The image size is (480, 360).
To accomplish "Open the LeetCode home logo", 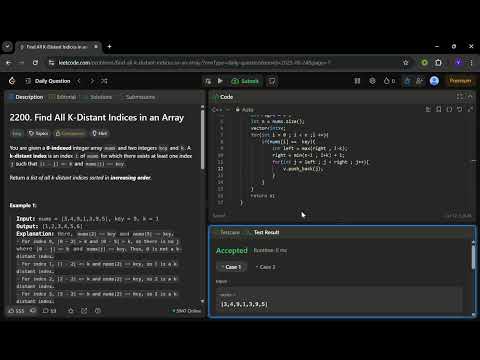I will click(12, 81).
